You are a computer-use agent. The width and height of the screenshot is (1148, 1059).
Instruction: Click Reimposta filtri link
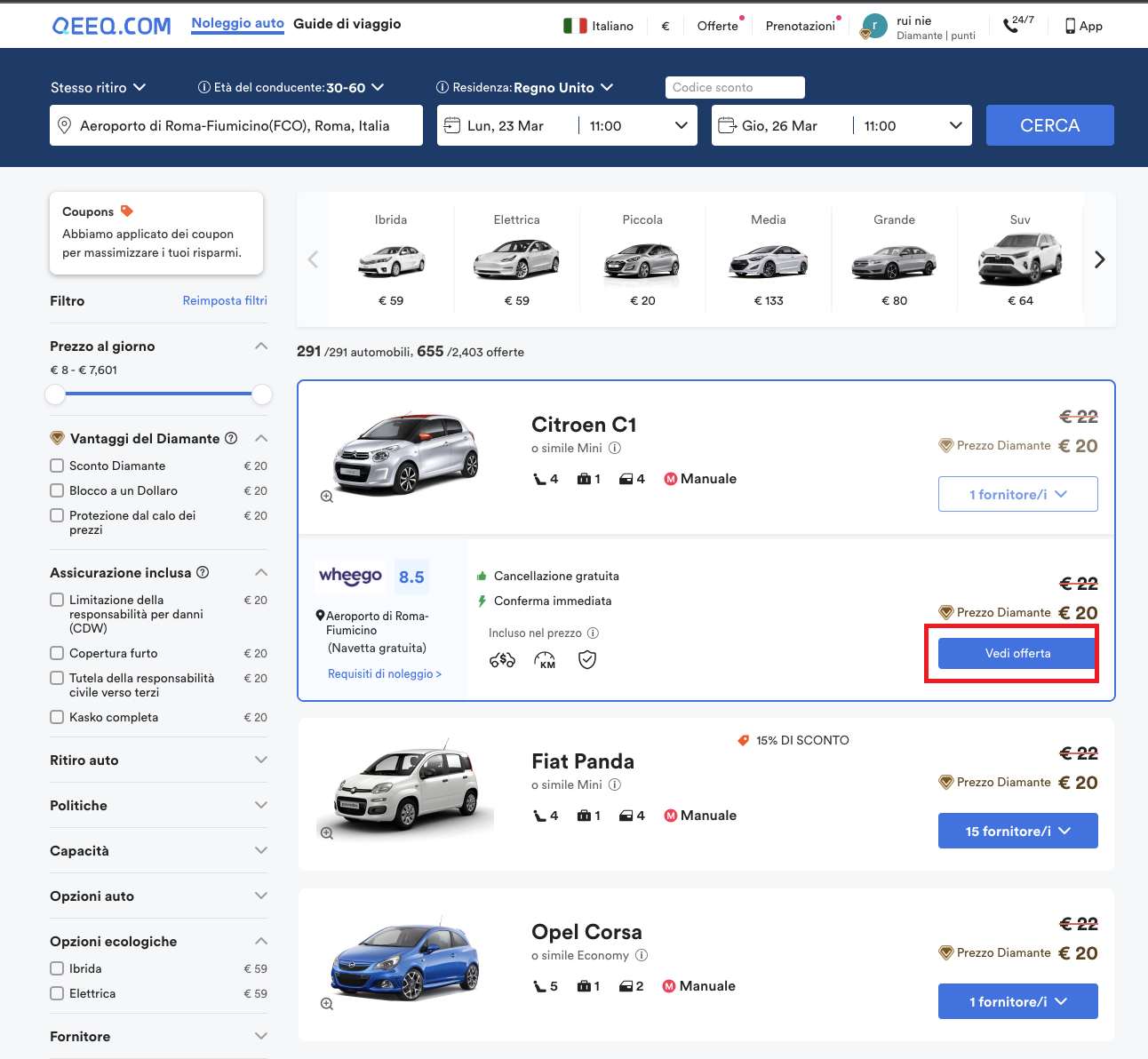coord(225,300)
